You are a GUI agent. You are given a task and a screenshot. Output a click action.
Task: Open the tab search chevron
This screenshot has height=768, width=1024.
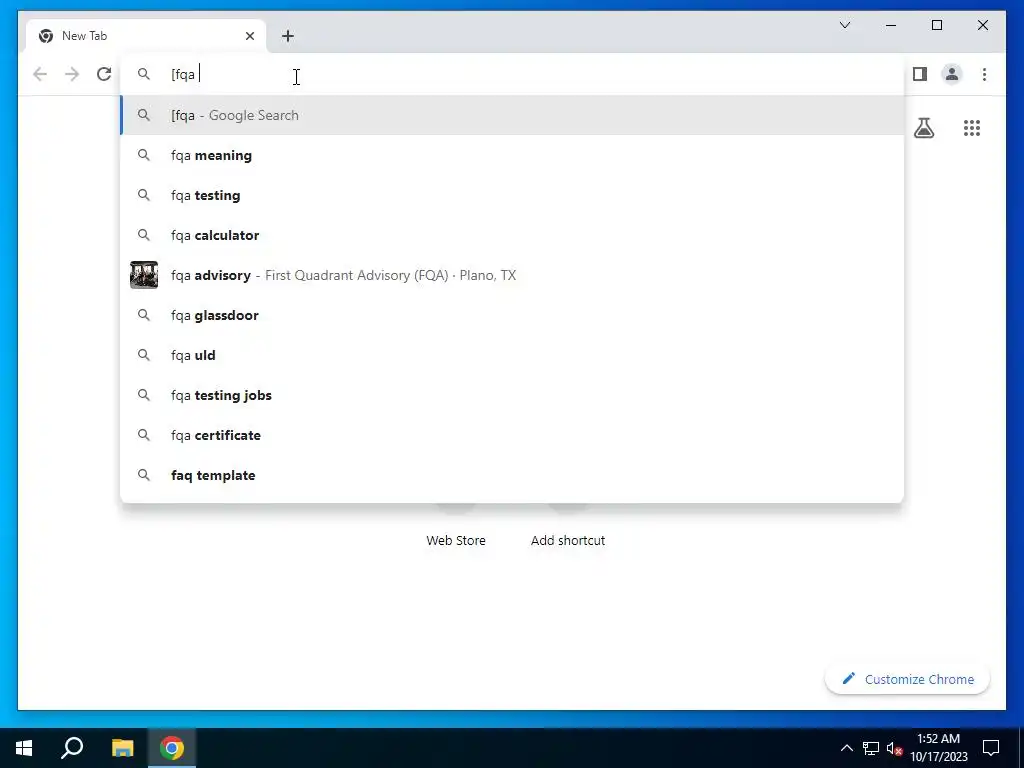coord(844,25)
